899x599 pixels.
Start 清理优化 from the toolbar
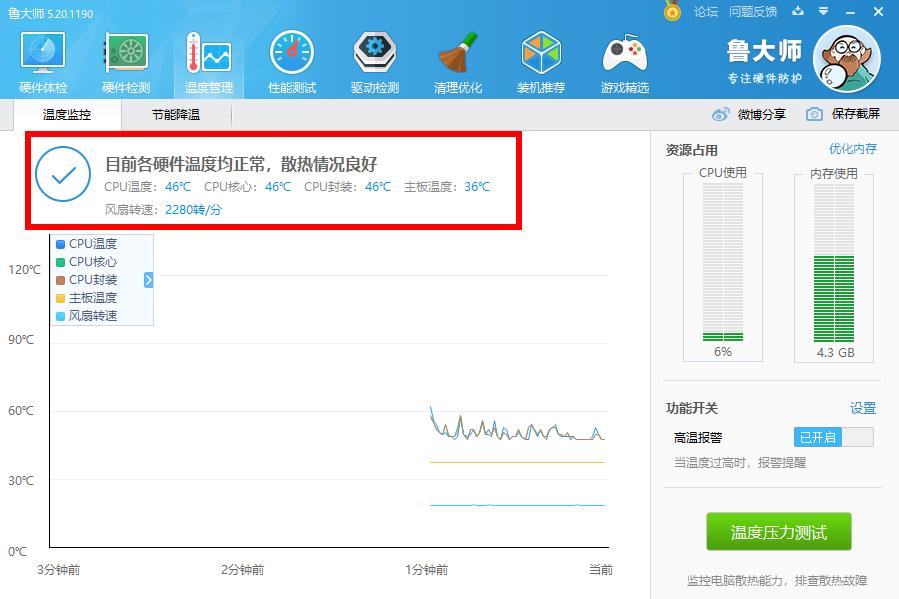tap(457, 60)
